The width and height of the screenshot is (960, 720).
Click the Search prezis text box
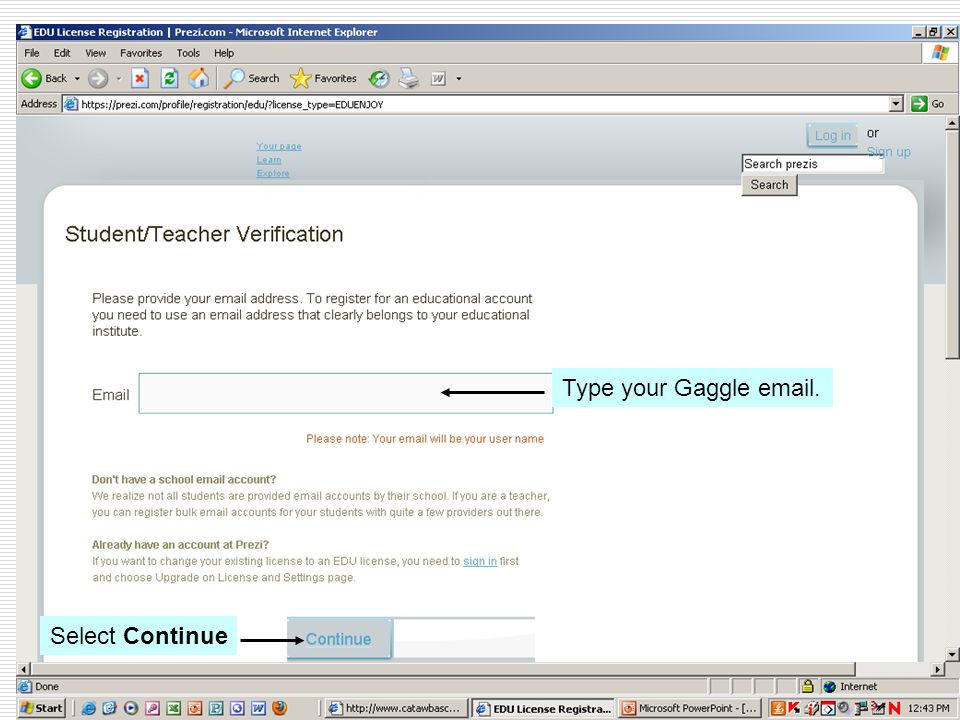[812, 163]
